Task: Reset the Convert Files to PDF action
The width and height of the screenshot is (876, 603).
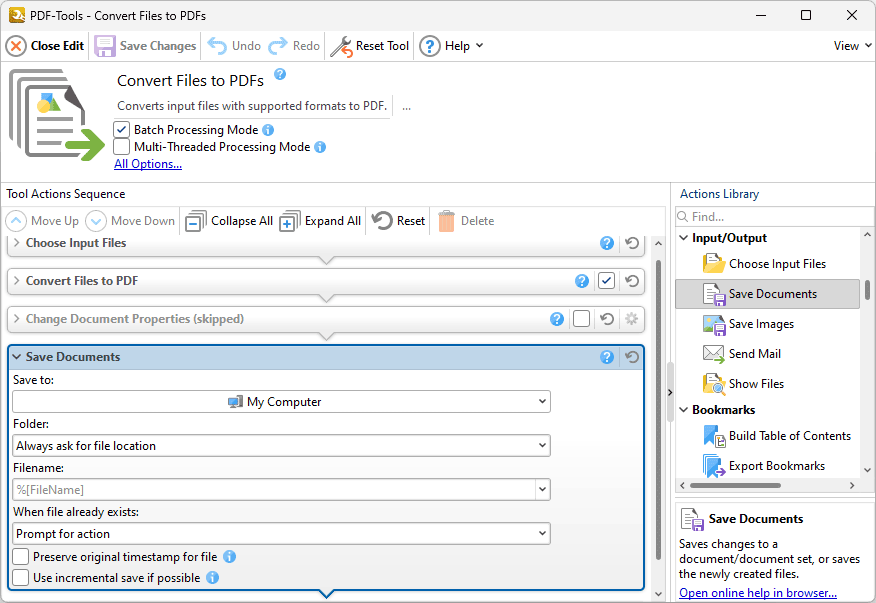Action: point(632,281)
